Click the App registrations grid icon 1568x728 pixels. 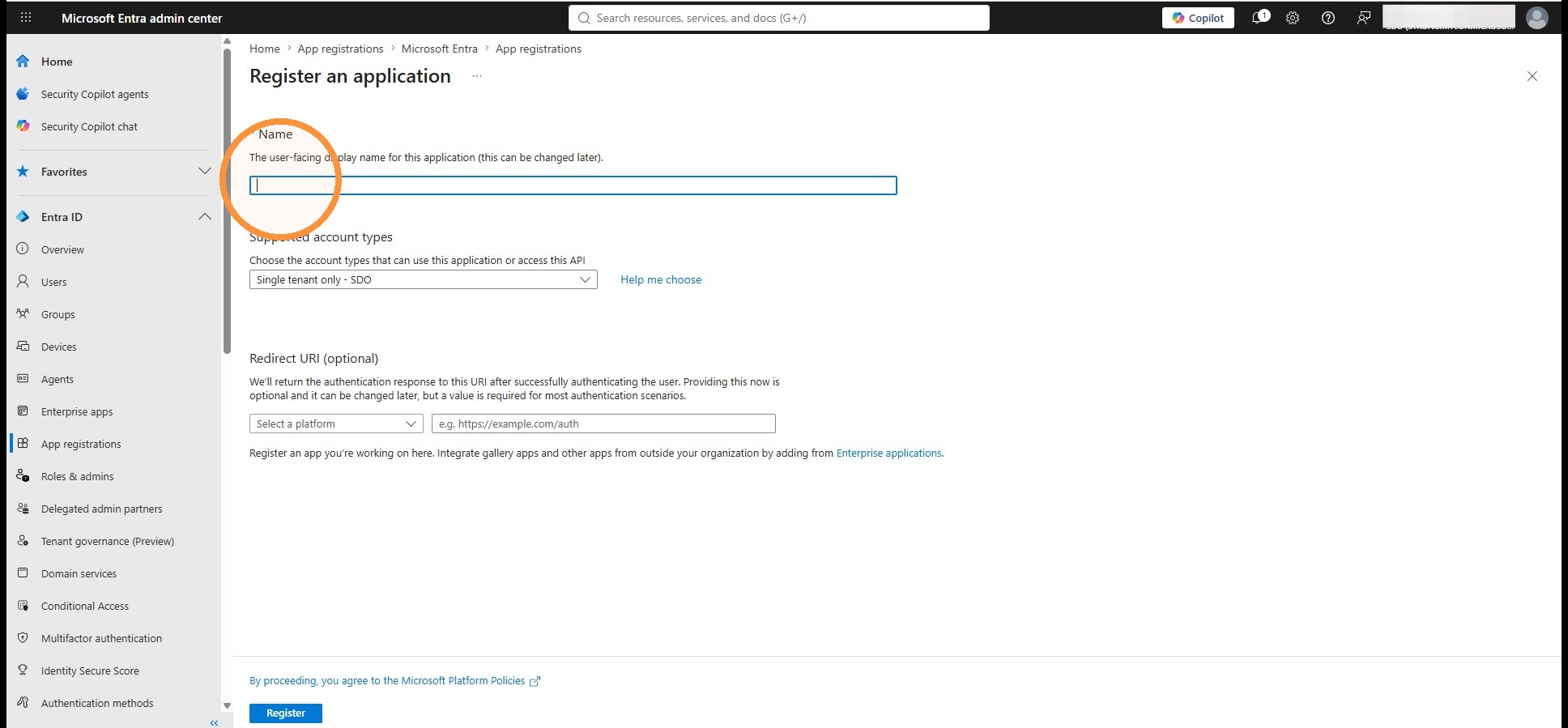23,444
